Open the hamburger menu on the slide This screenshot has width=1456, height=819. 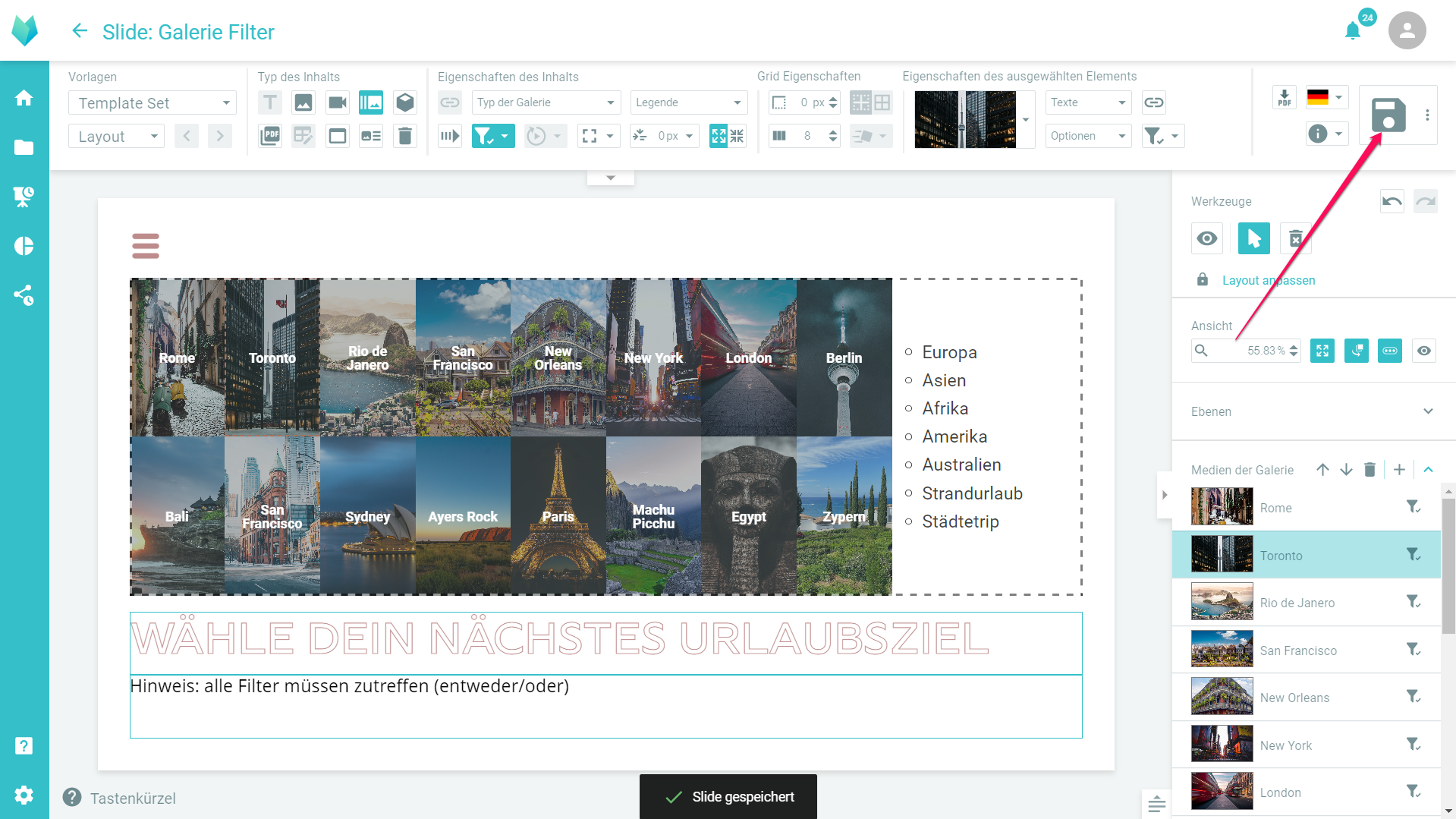coord(146,246)
